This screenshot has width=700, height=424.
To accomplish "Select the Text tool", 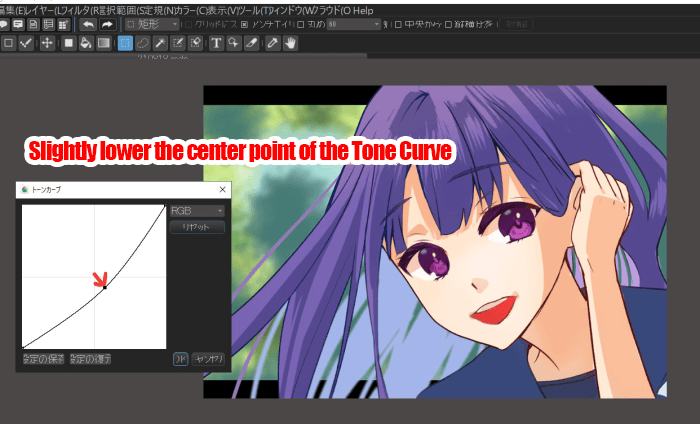I will pyautogui.click(x=217, y=43).
